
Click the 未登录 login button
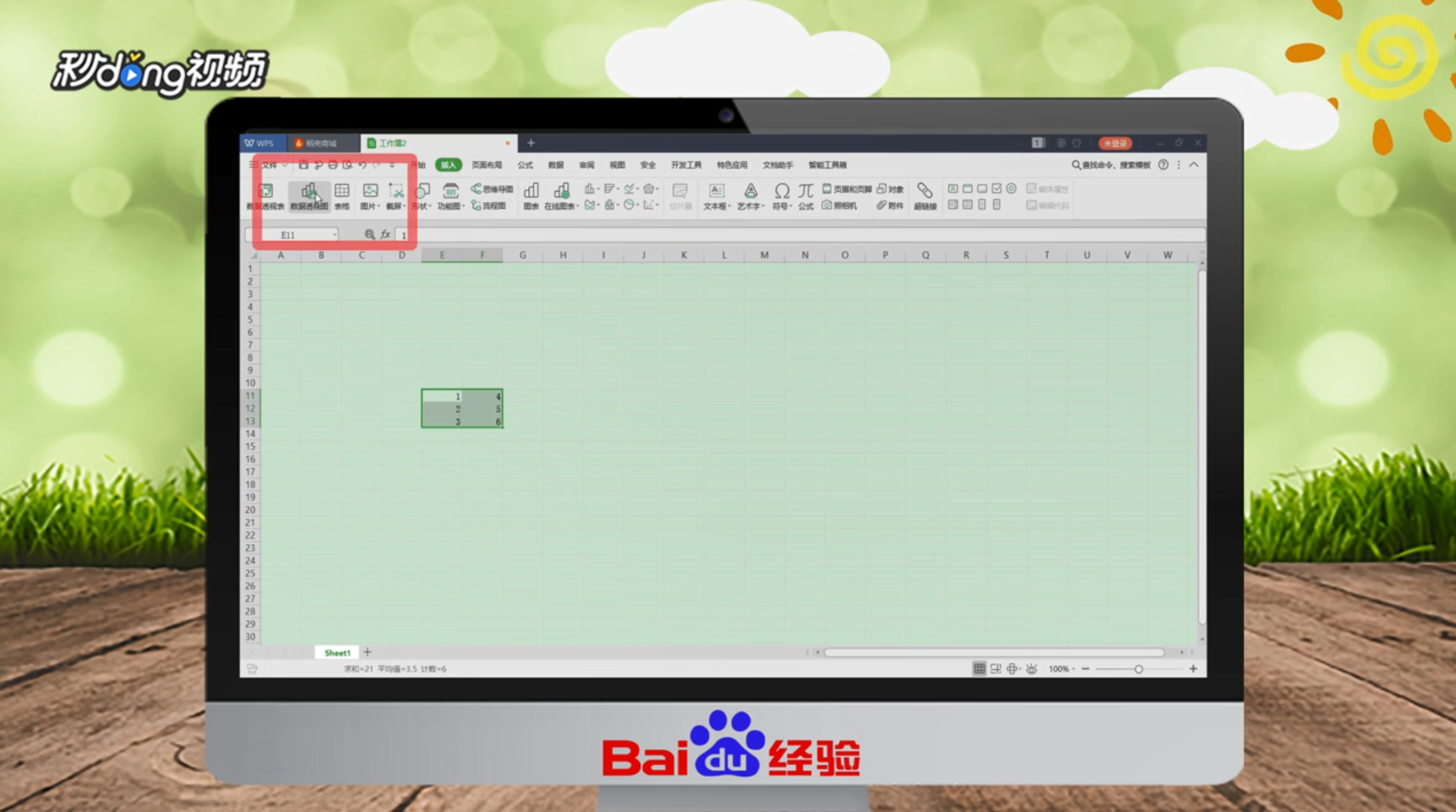coord(1114,143)
